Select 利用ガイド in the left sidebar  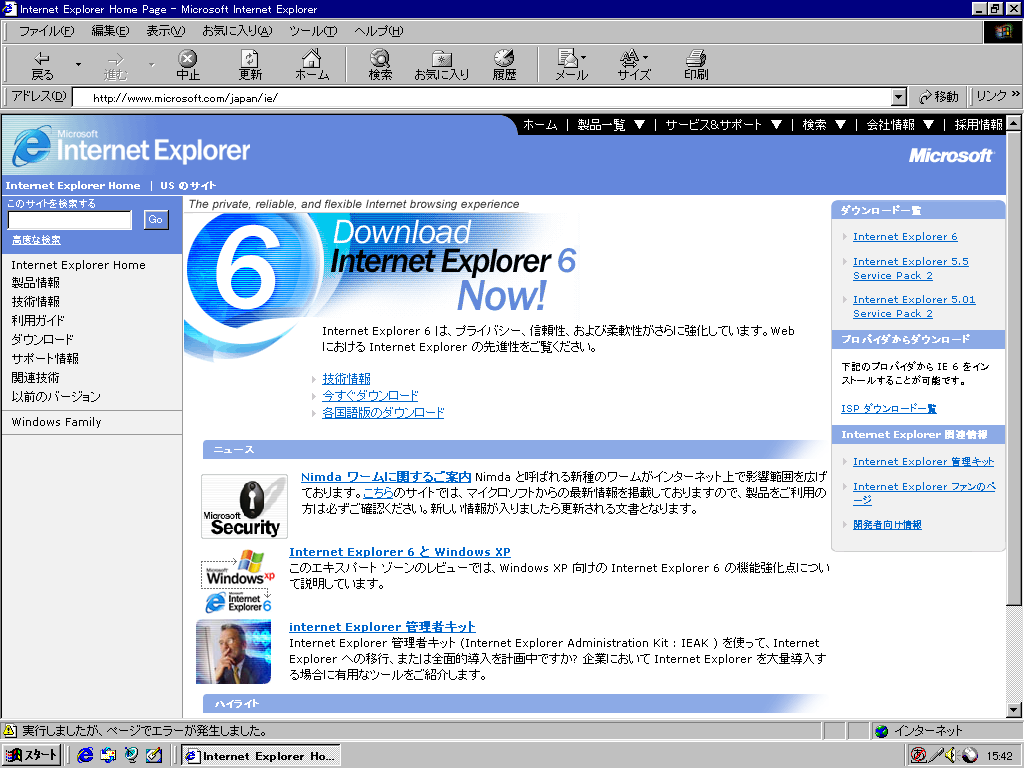[38, 321]
